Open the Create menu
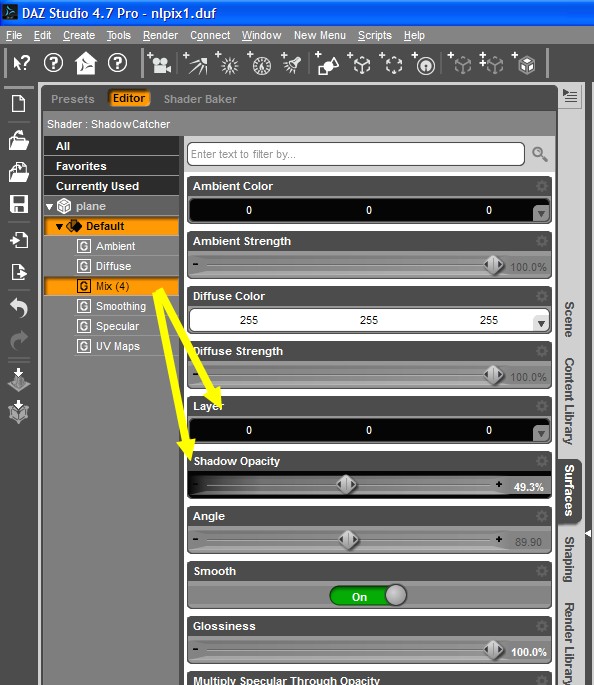The width and height of the screenshot is (594, 685). tap(79, 35)
